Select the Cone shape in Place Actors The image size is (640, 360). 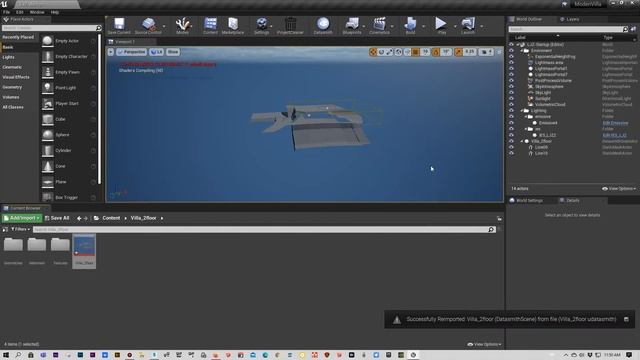coord(69,166)
